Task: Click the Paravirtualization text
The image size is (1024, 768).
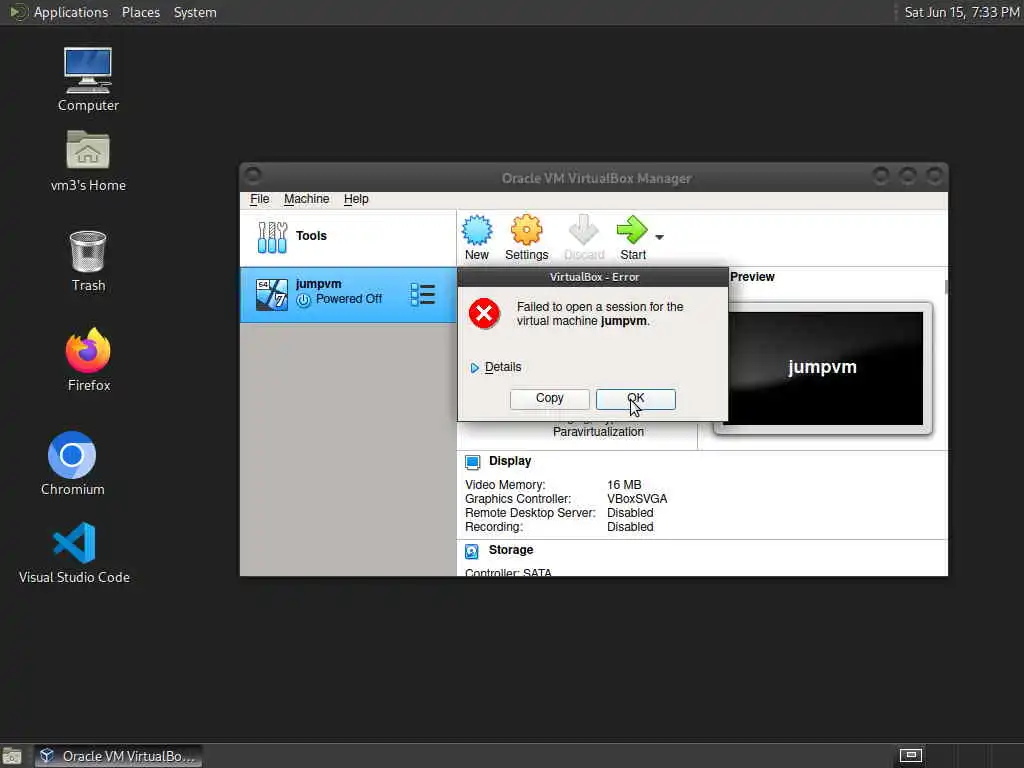Action: click(x=598, y=432)
